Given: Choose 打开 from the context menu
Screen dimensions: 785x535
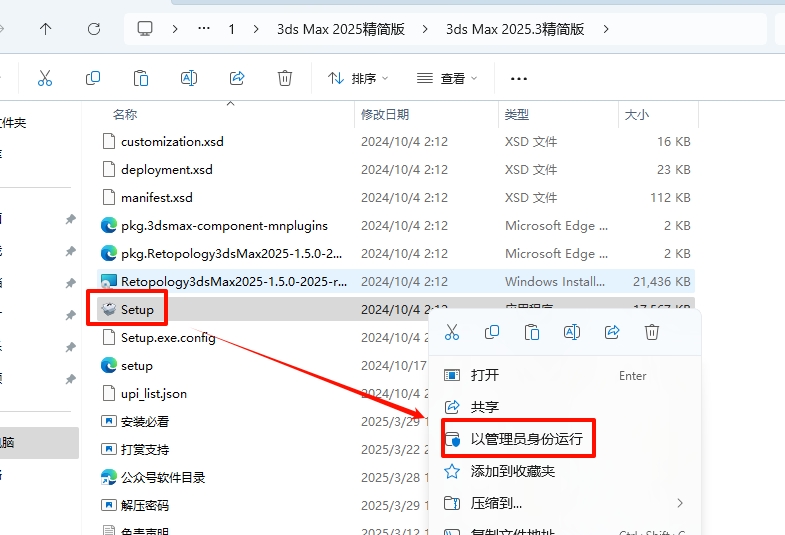Looking at the screenshot, I should [565, 375].
